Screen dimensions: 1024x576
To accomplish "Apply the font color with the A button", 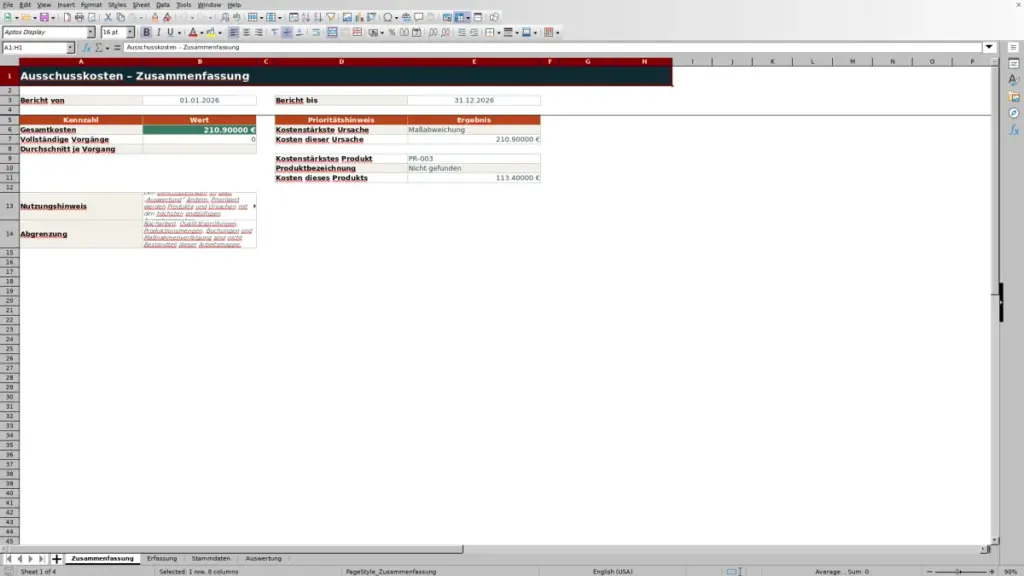I will 193,33.
